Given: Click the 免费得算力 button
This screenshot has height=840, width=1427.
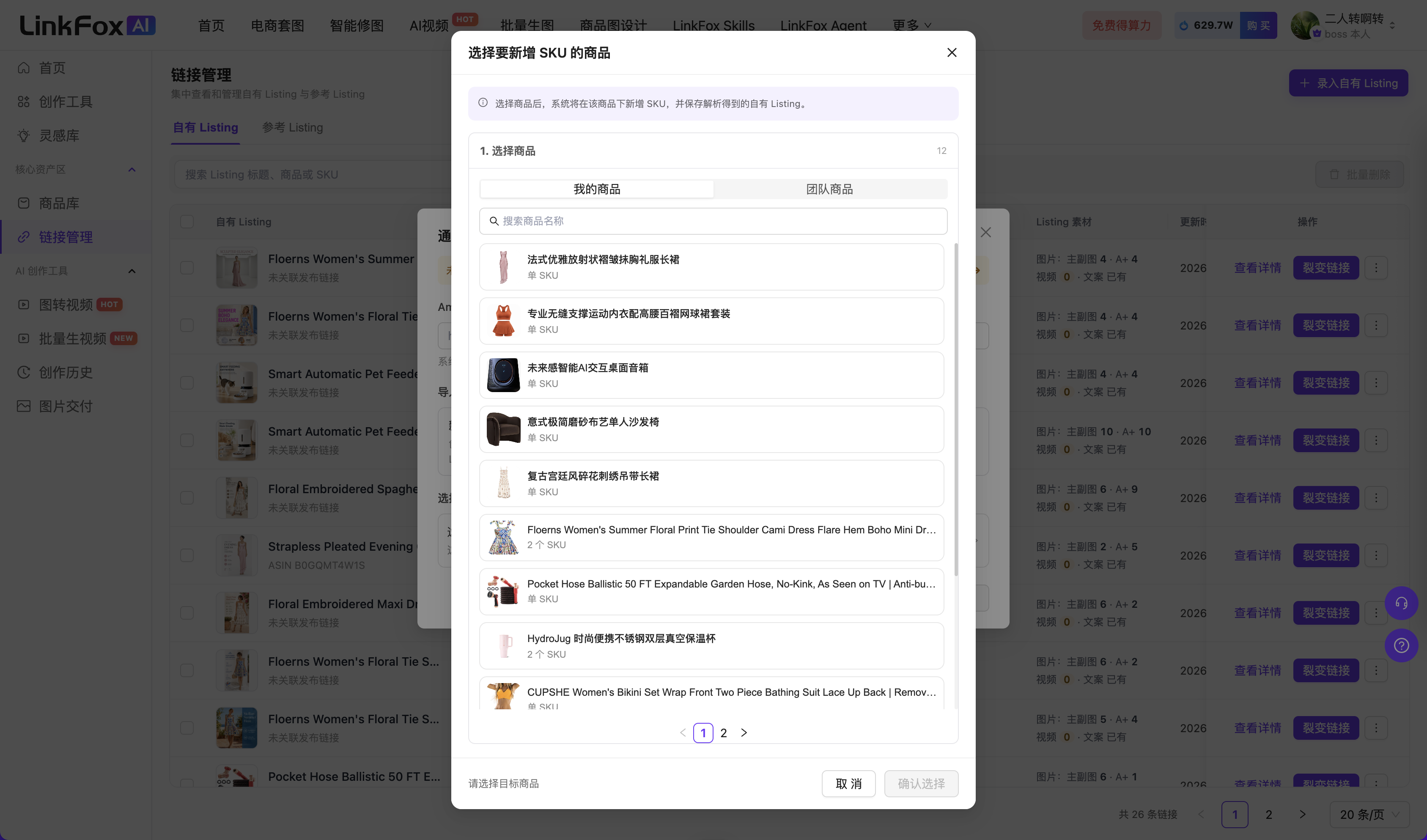Looking at the screenshot, I should pos(1121,25).
